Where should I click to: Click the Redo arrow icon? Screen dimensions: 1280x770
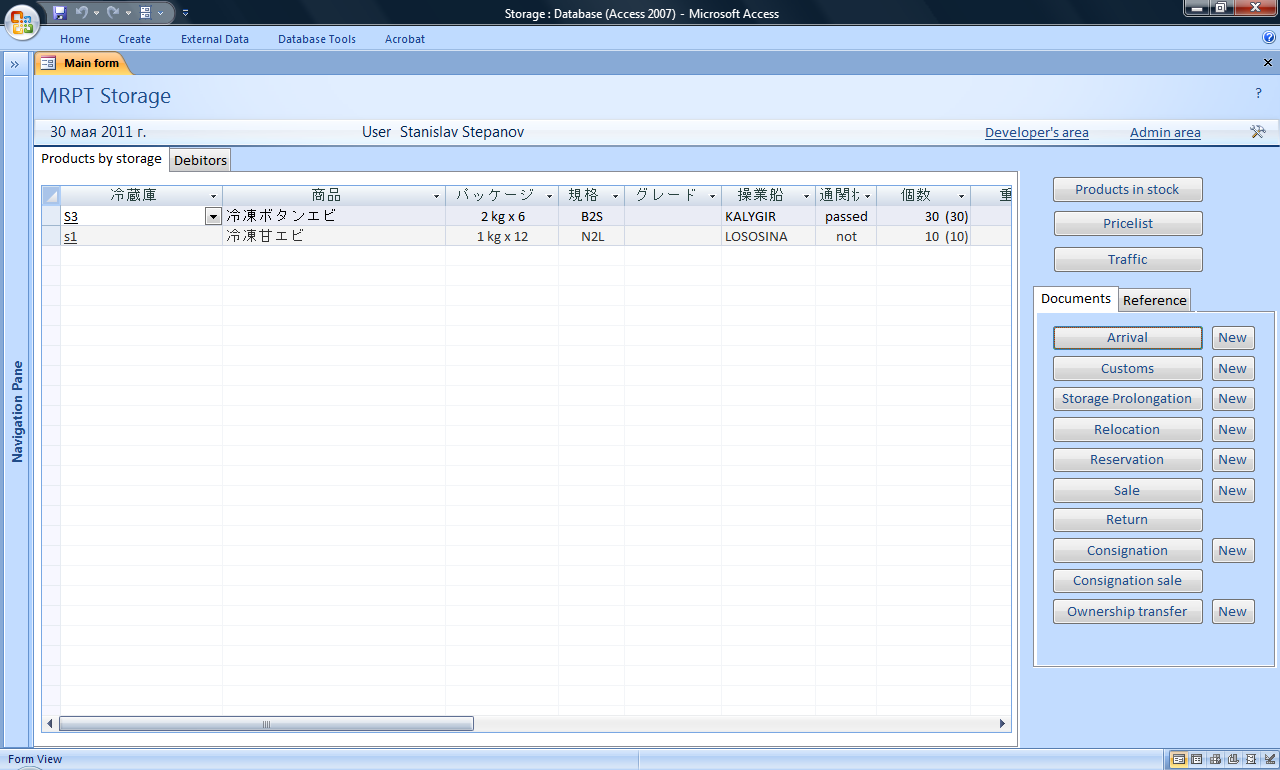113,13
